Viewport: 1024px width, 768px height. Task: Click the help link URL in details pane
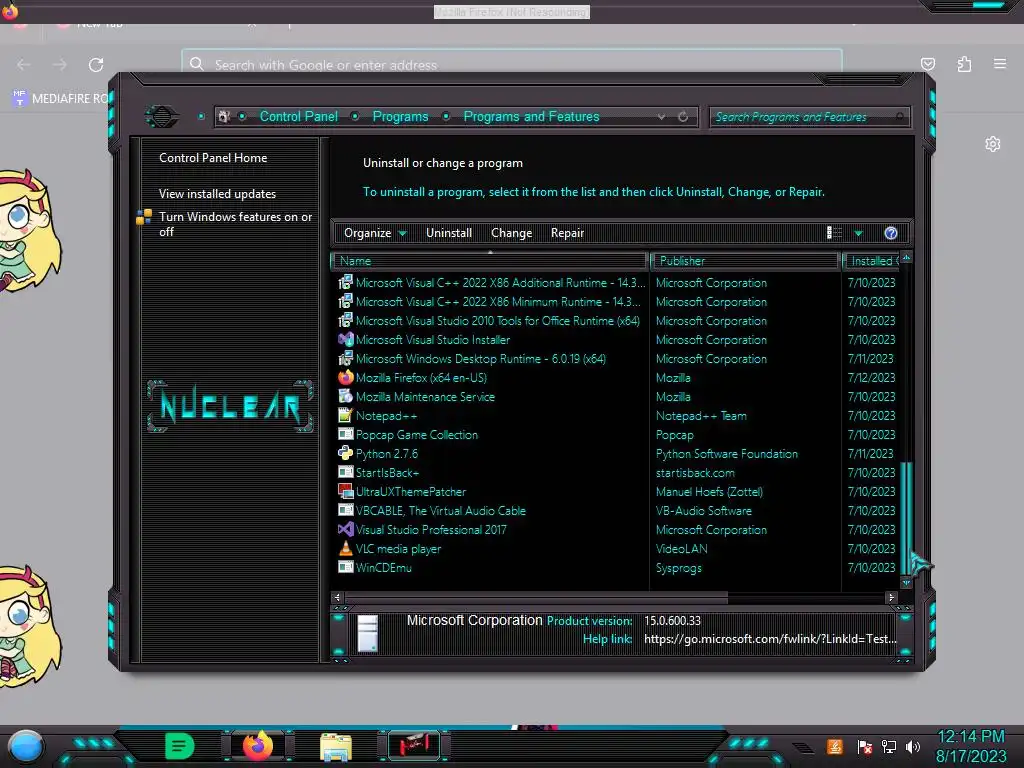(x=770, y=639)
